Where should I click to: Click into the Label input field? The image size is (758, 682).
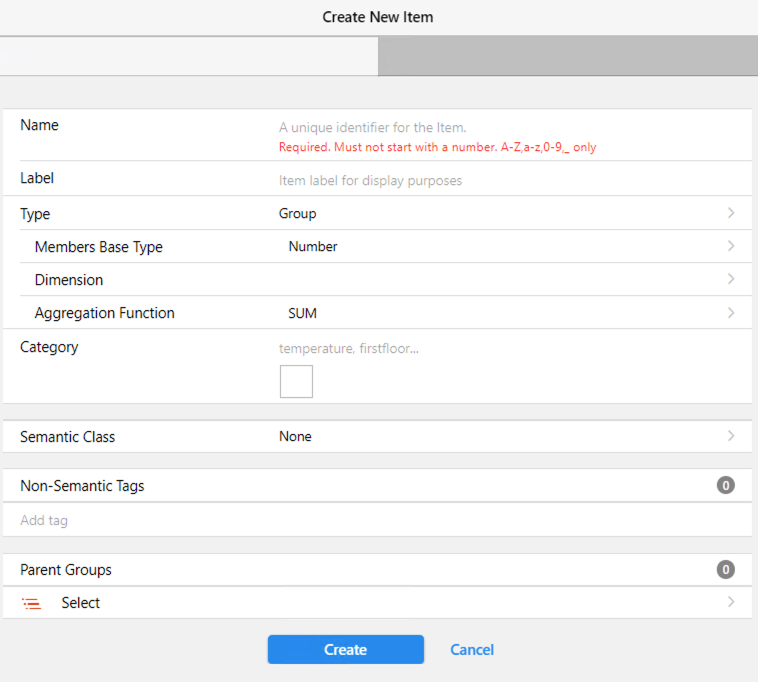[500, 181]
